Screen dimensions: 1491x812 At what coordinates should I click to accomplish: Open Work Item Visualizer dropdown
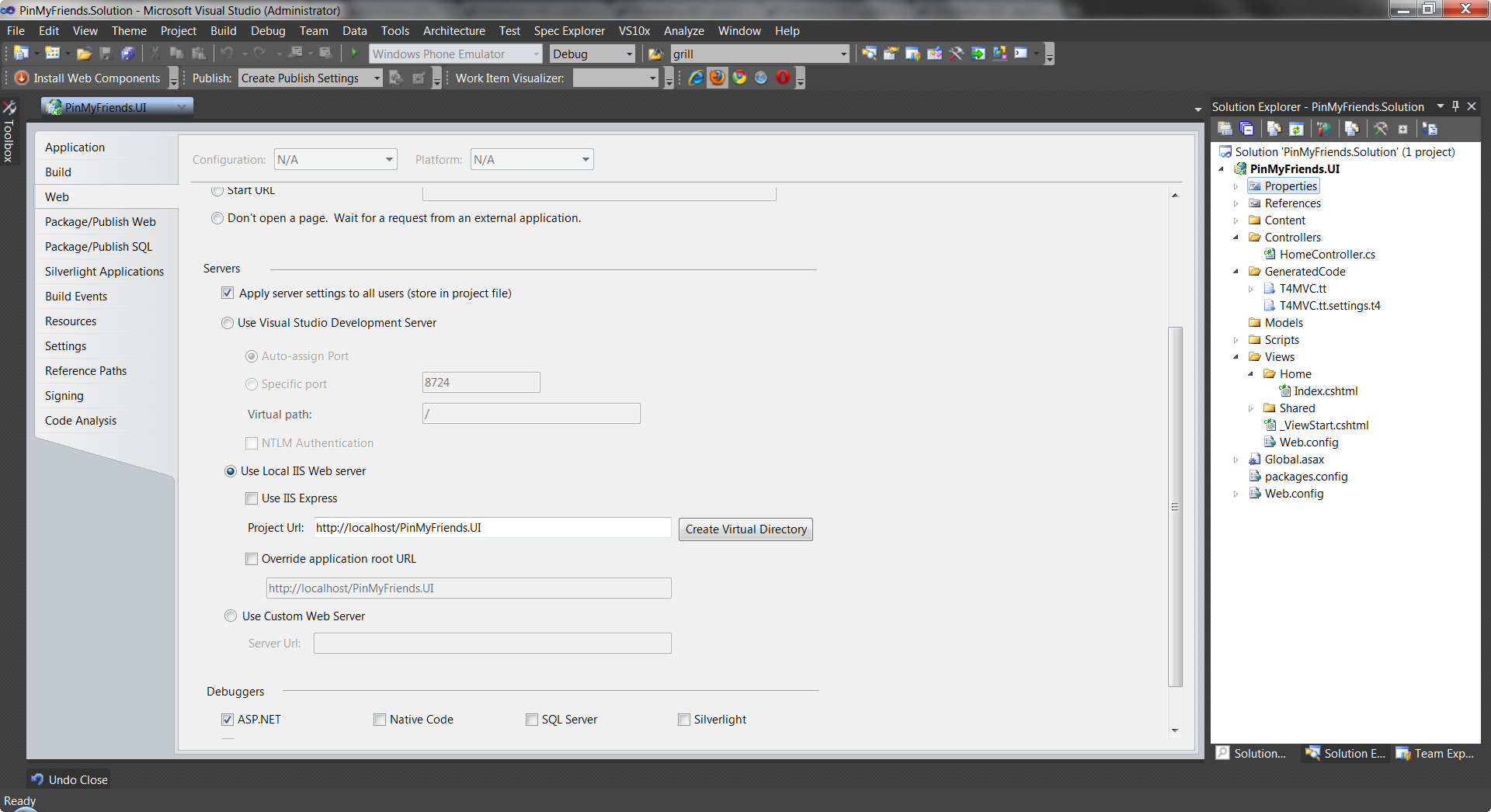click(x=616, y=78)
